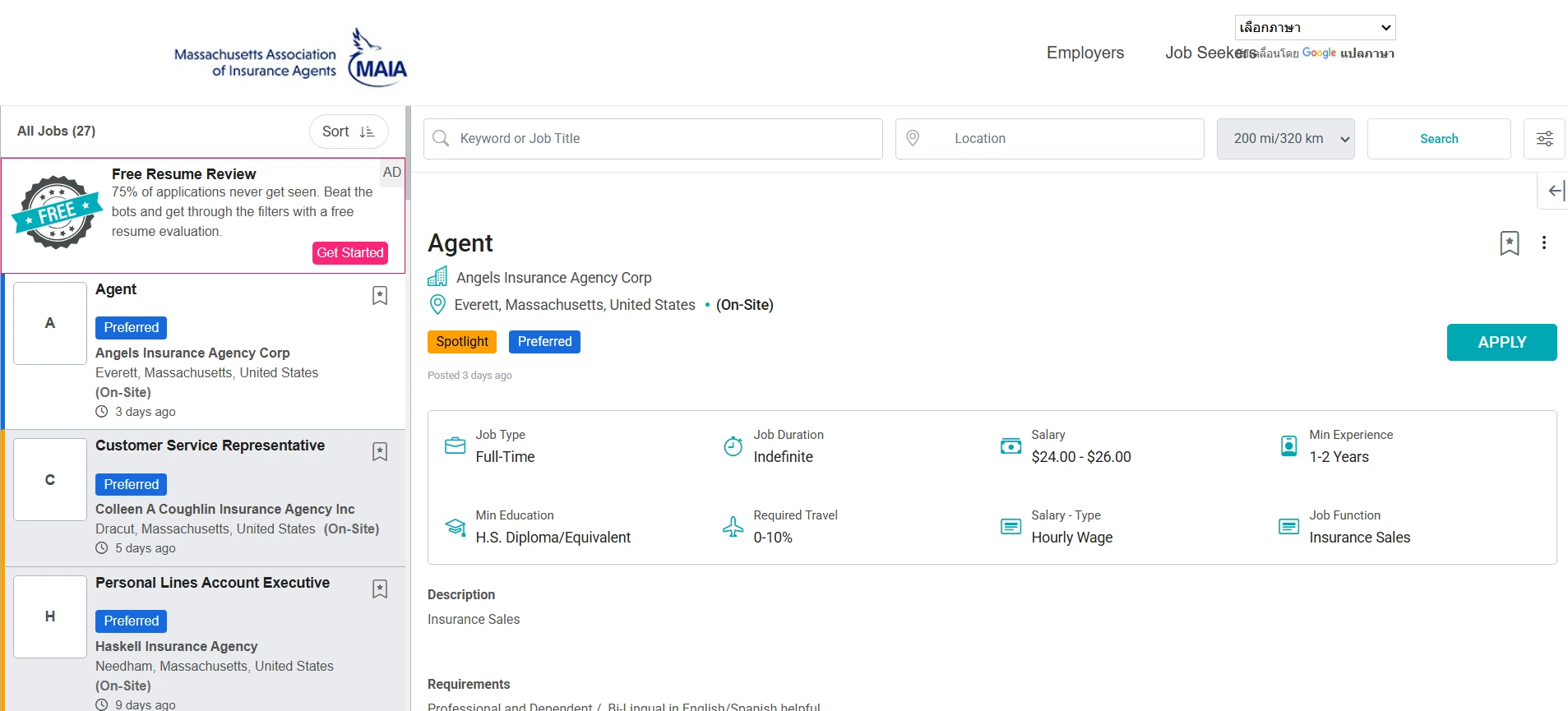Click the Full-Time job type value
Image resolution: width=1568 pixels, height=711 pixels.
coord(505,457)
